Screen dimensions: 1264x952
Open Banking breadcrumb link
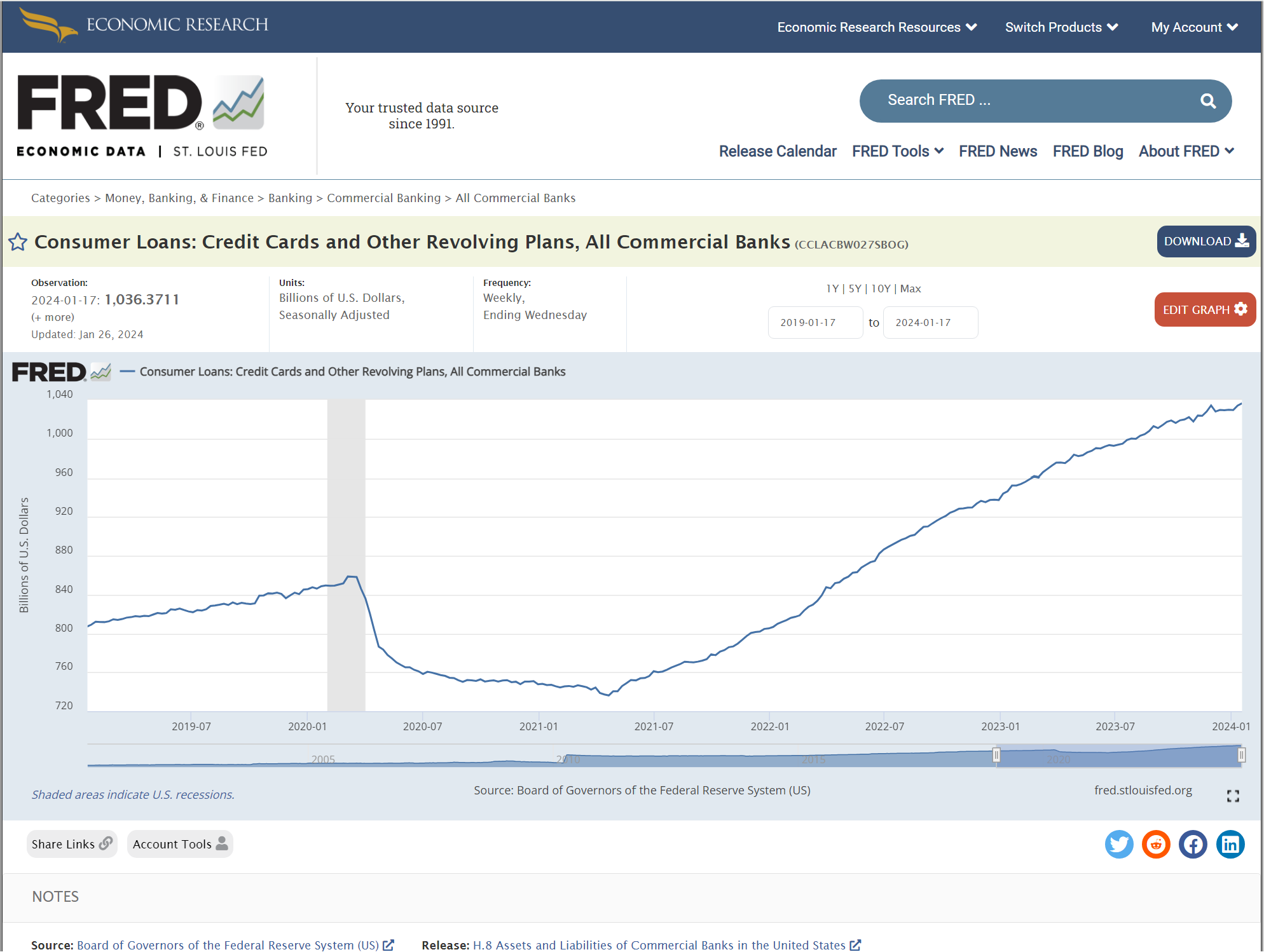coord(290,198)
